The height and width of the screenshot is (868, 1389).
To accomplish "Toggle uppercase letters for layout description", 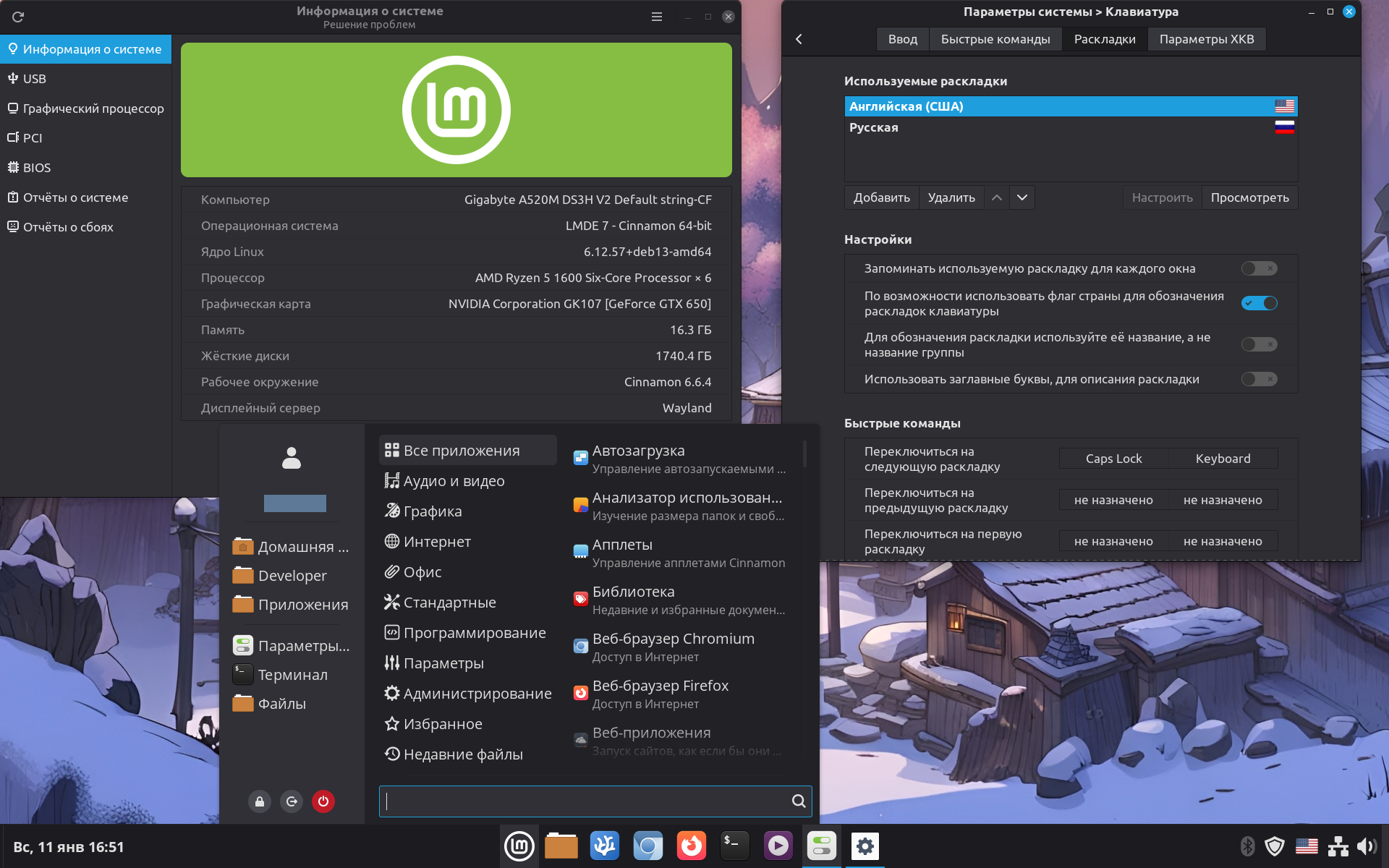I will point(1259,379).
